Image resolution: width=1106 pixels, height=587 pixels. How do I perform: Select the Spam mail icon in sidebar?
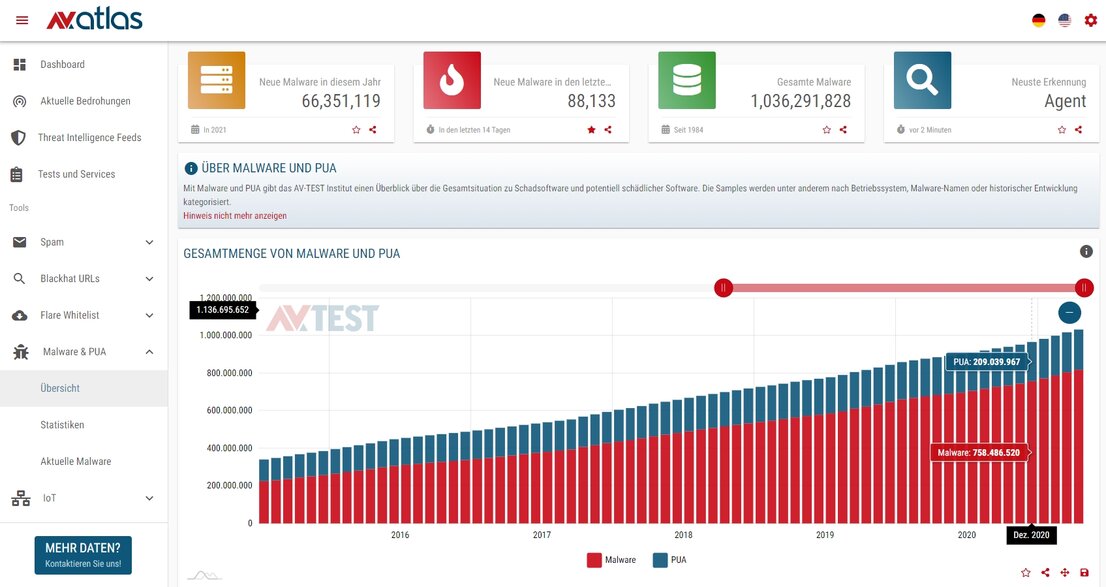(20, 242)
